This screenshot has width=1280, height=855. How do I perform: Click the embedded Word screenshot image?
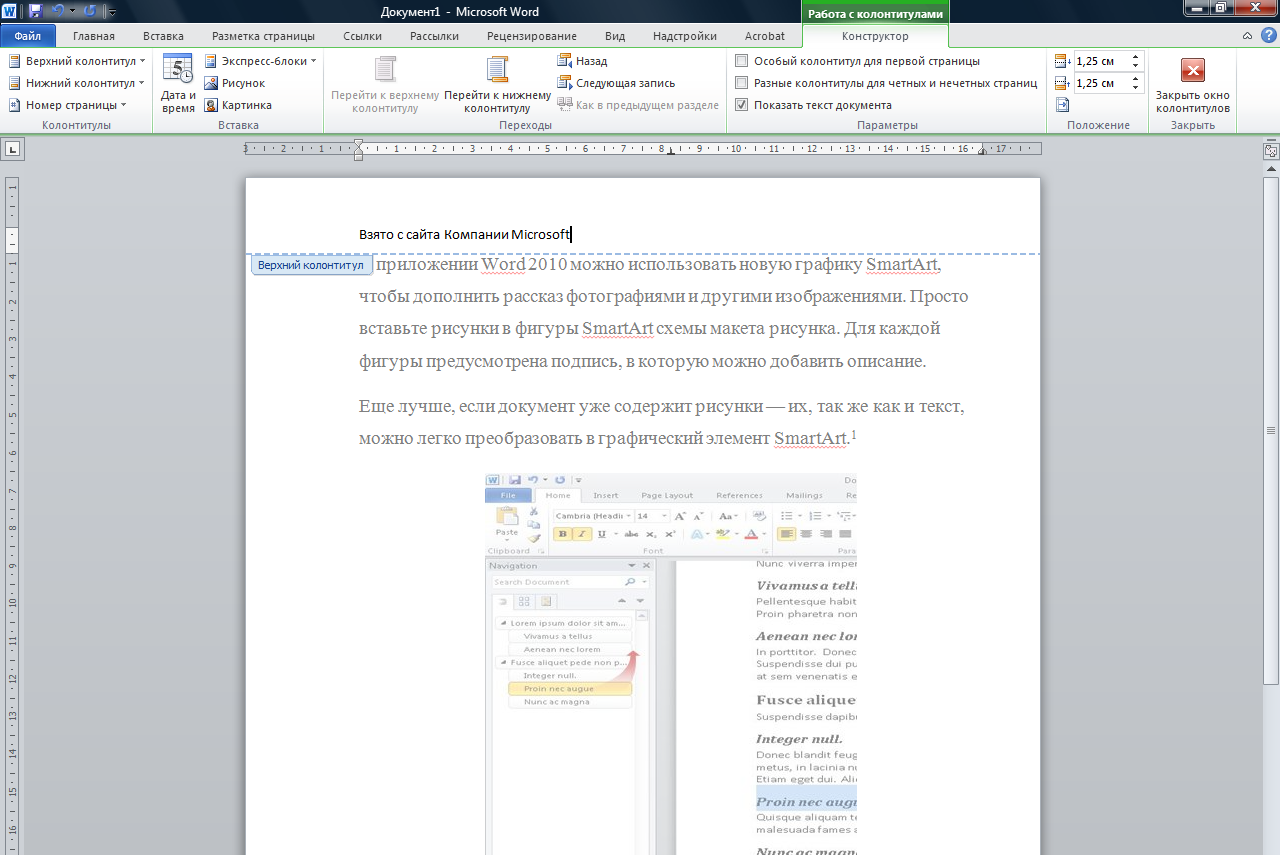tap(670, 664)
